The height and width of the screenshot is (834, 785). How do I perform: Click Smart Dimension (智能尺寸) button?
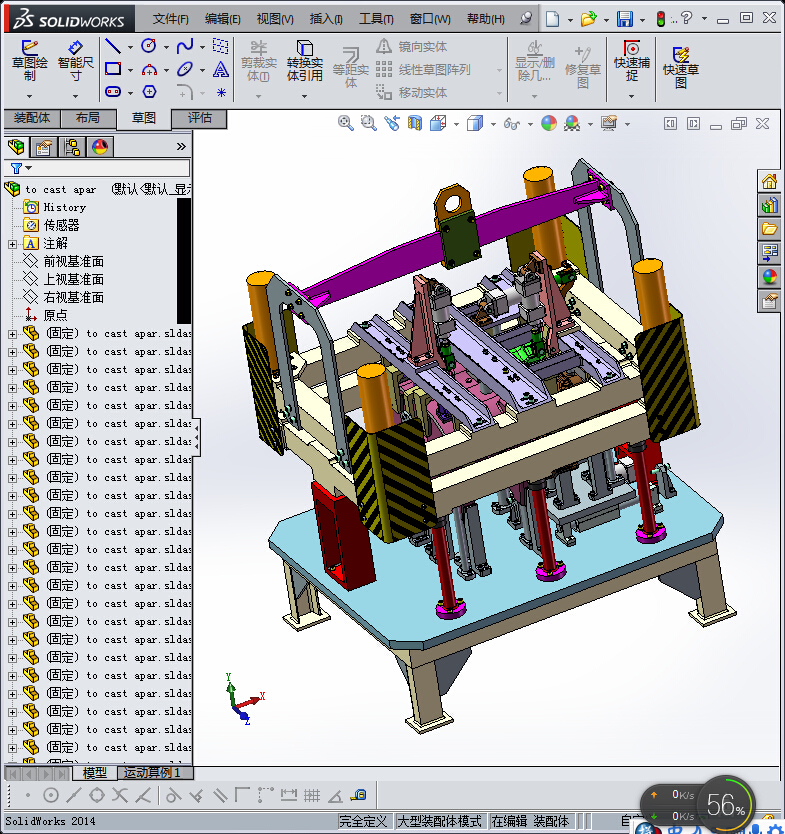[x=76, y=61]
